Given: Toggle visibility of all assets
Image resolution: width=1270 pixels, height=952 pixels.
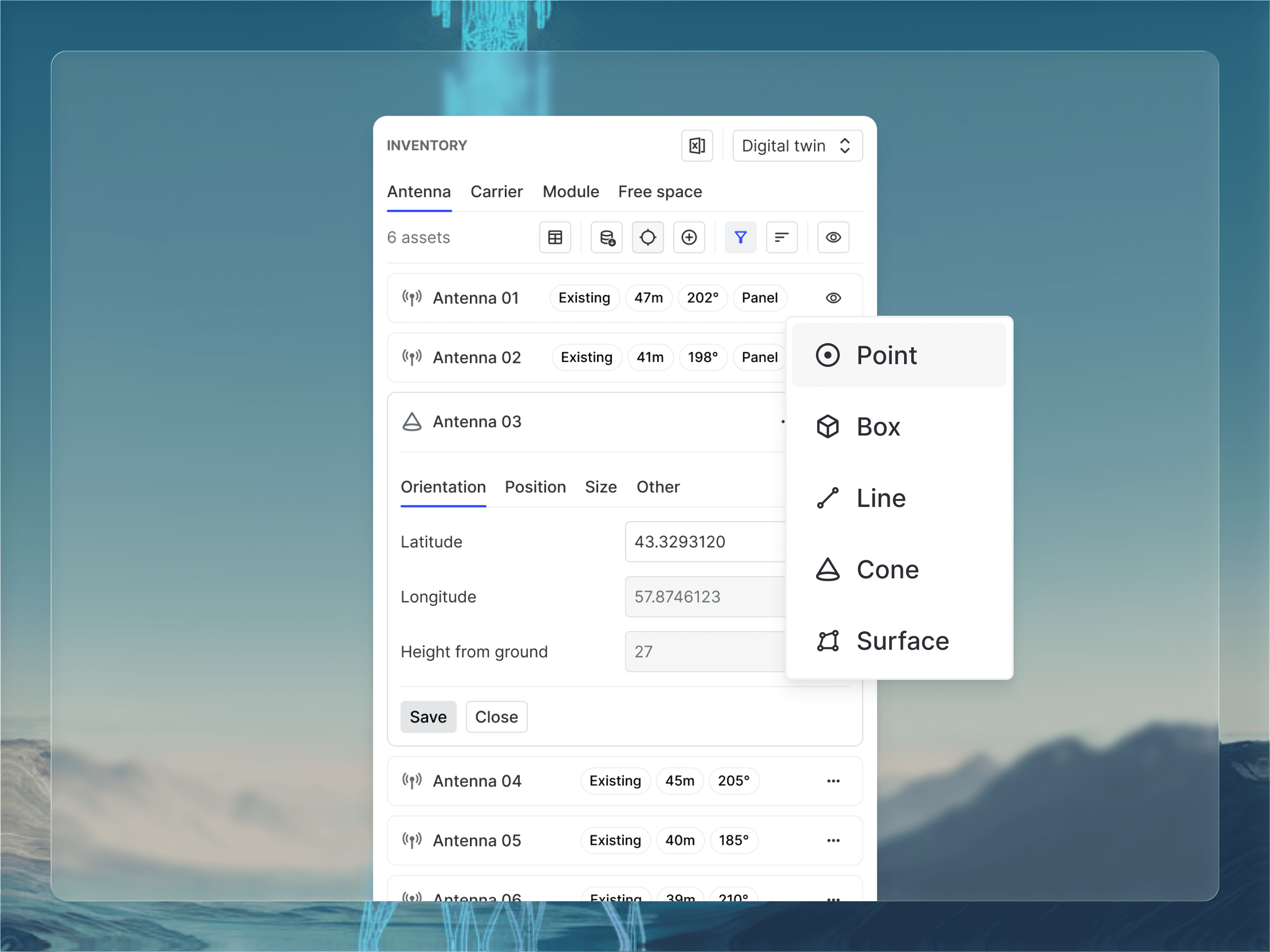Looking at the screenshot, I should 833,237.
